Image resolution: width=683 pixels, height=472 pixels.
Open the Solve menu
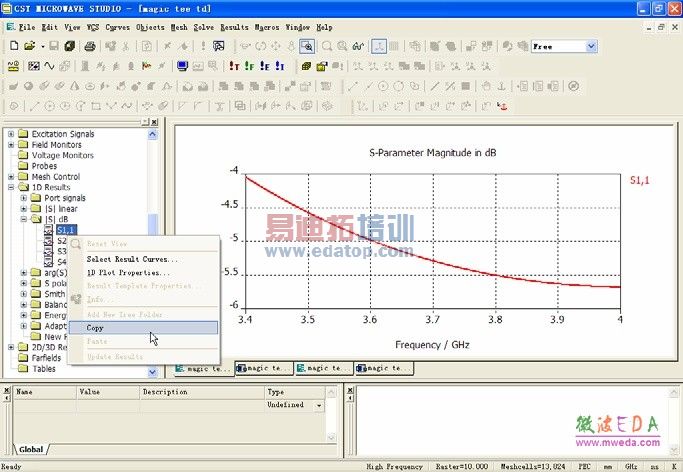coord(203,27)
